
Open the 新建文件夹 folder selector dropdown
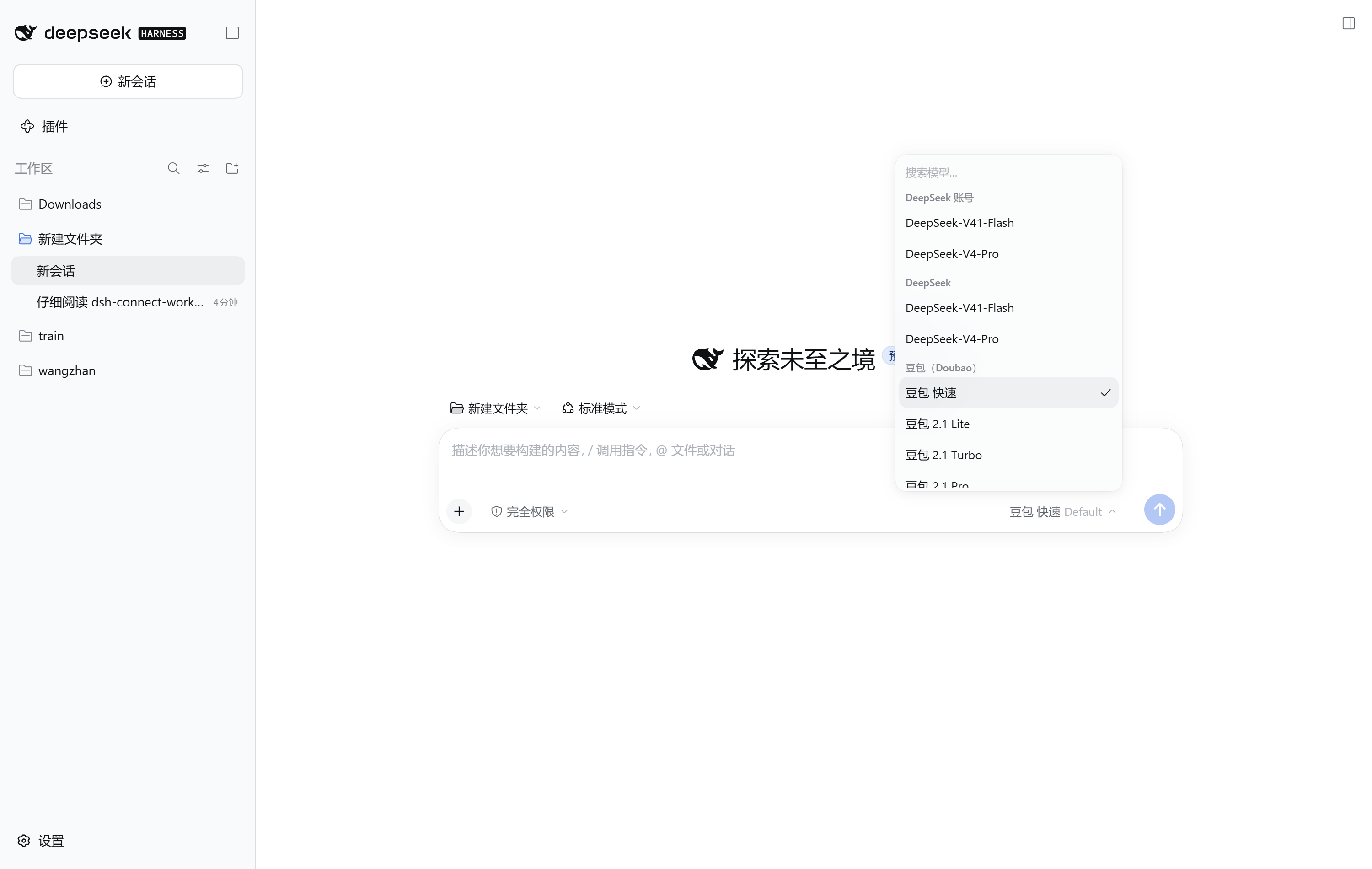point(494,408)
